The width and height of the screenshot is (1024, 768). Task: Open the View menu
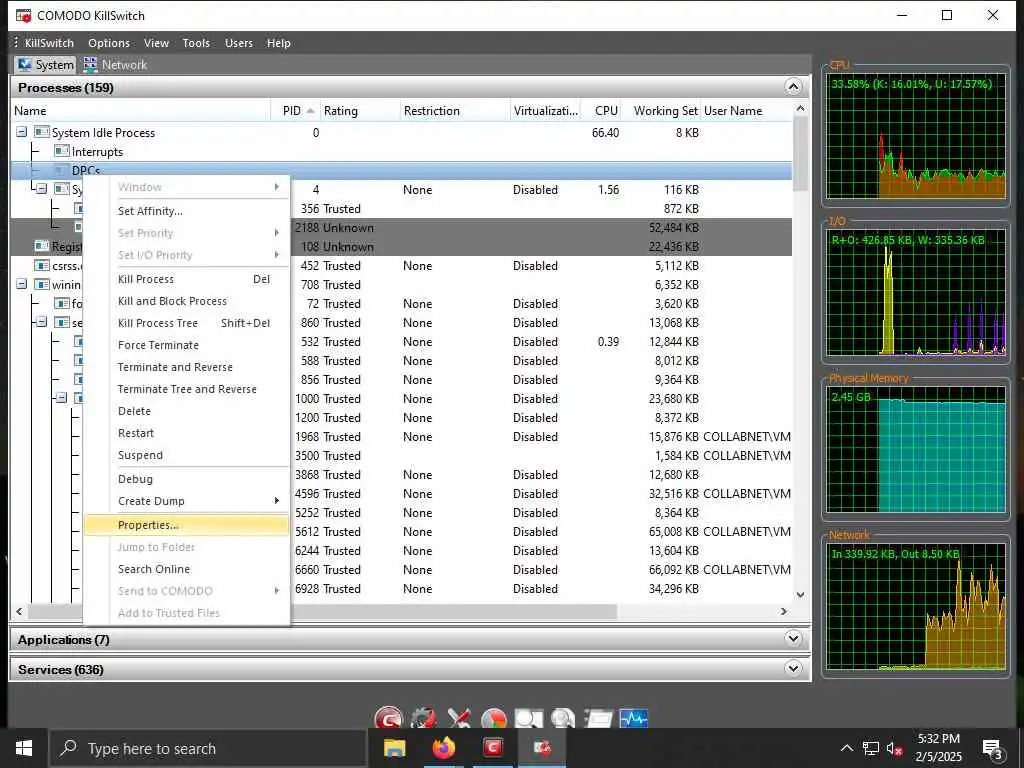pos(156,43)
